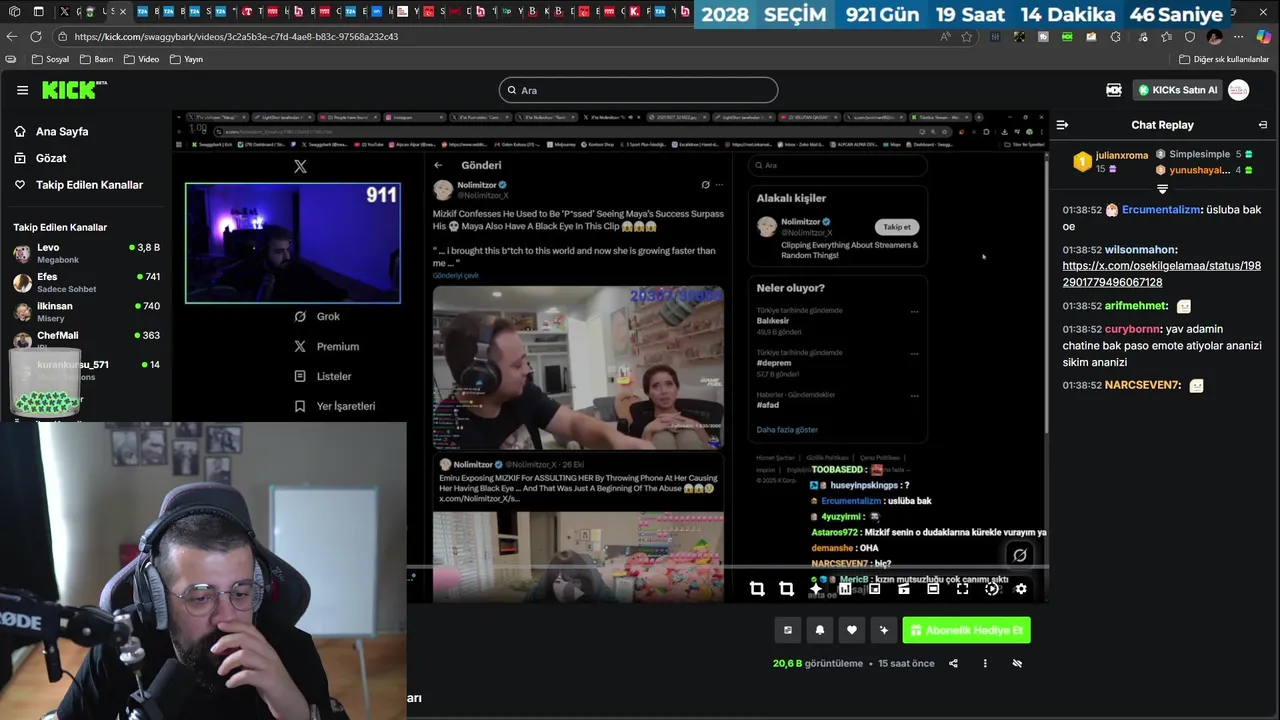Open the Sosyal bookmarks folder
This screenshot has height=720, width=1280.
pyautogui.click(x=50, y=59)
